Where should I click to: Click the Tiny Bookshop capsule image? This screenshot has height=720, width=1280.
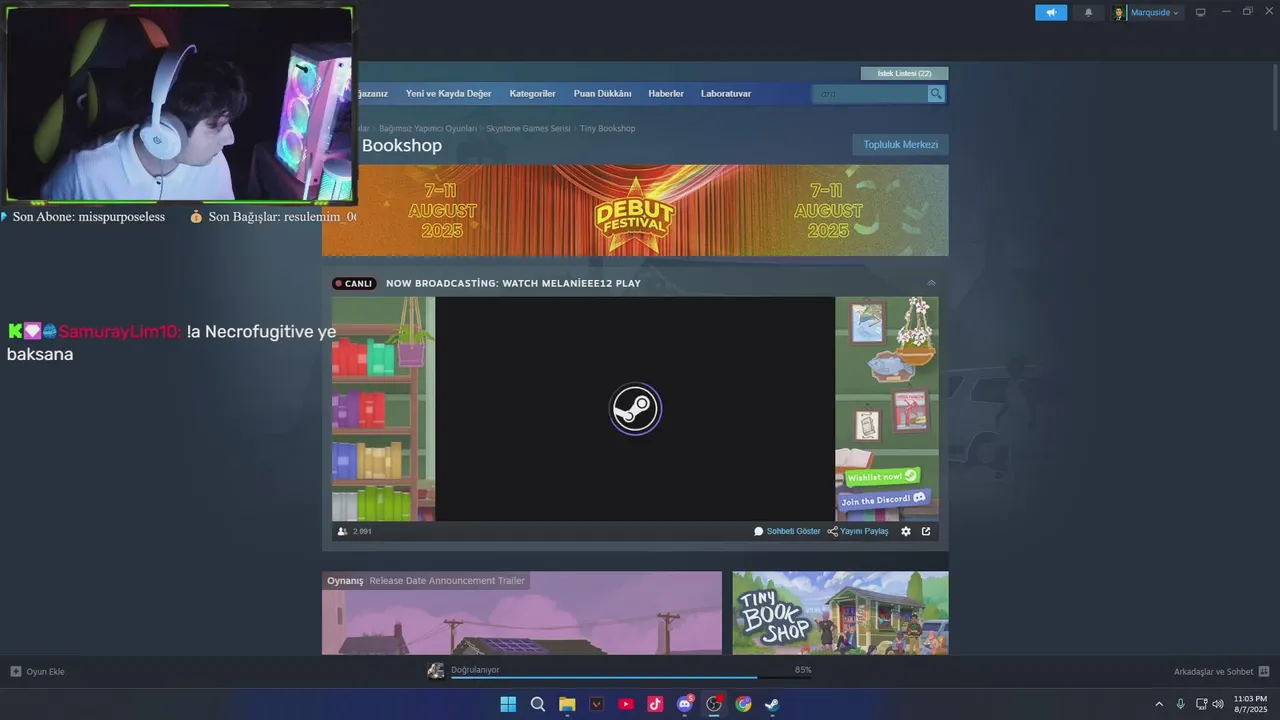coord(840,613)
